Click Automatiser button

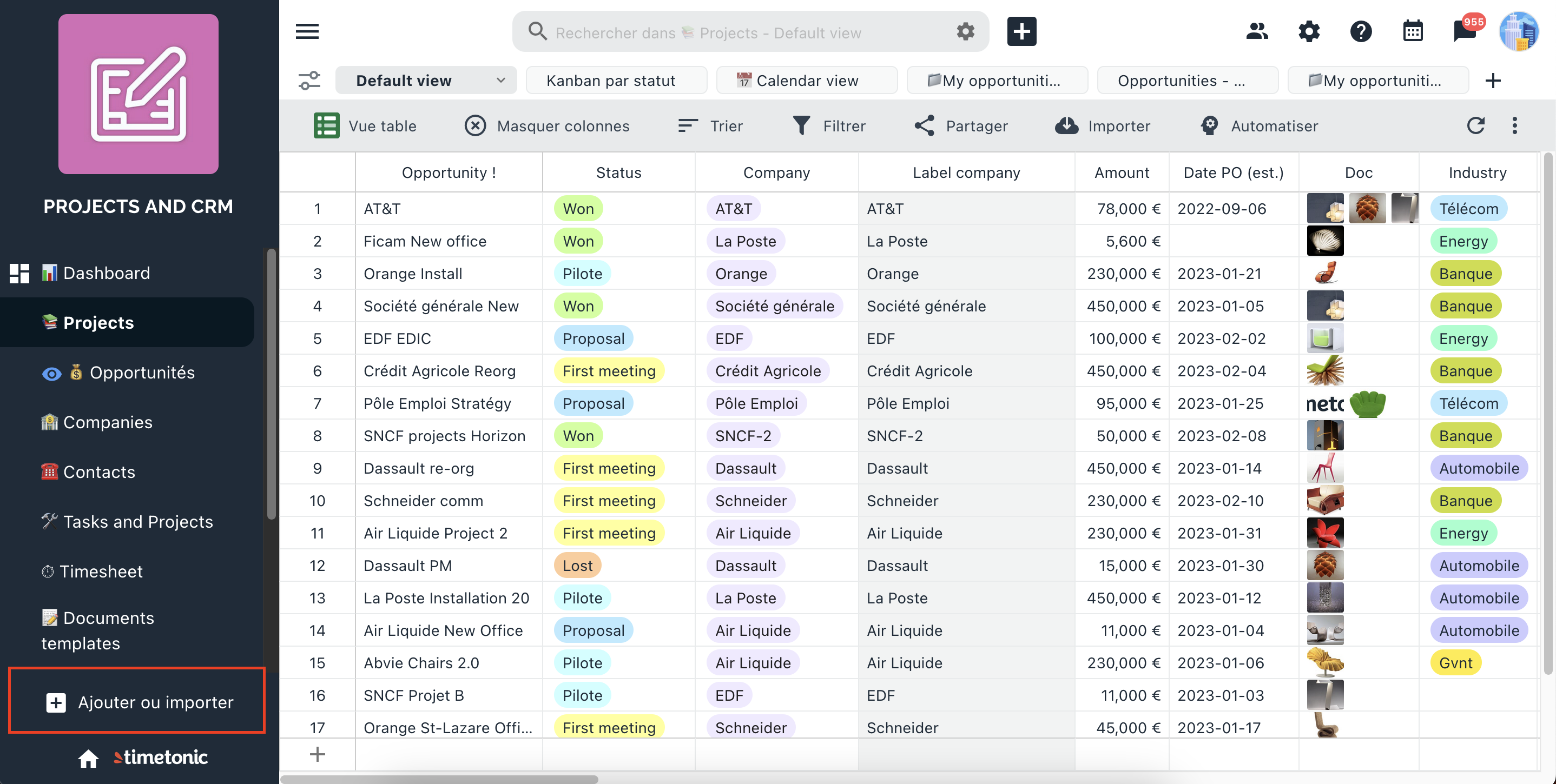[1259, 125]
